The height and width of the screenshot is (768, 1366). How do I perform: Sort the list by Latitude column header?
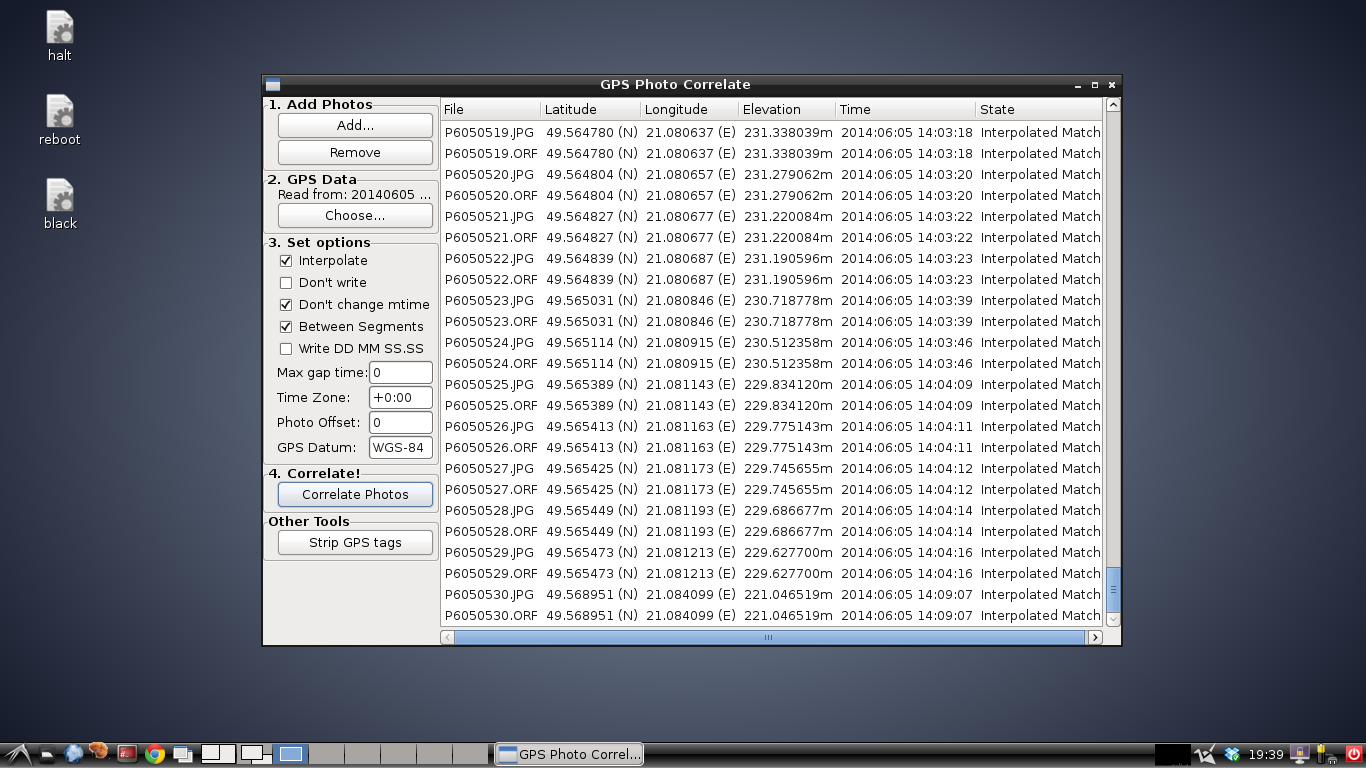click(x=589, y=110)
